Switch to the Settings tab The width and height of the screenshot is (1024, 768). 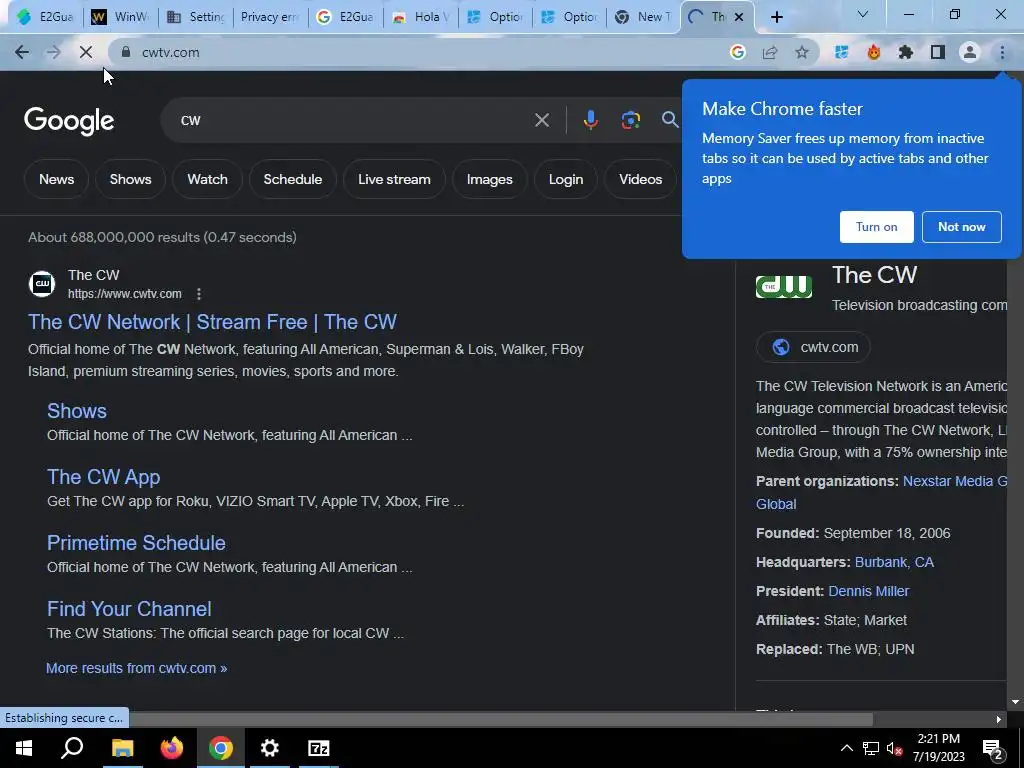pyautogui.click(x=196, y=17)
